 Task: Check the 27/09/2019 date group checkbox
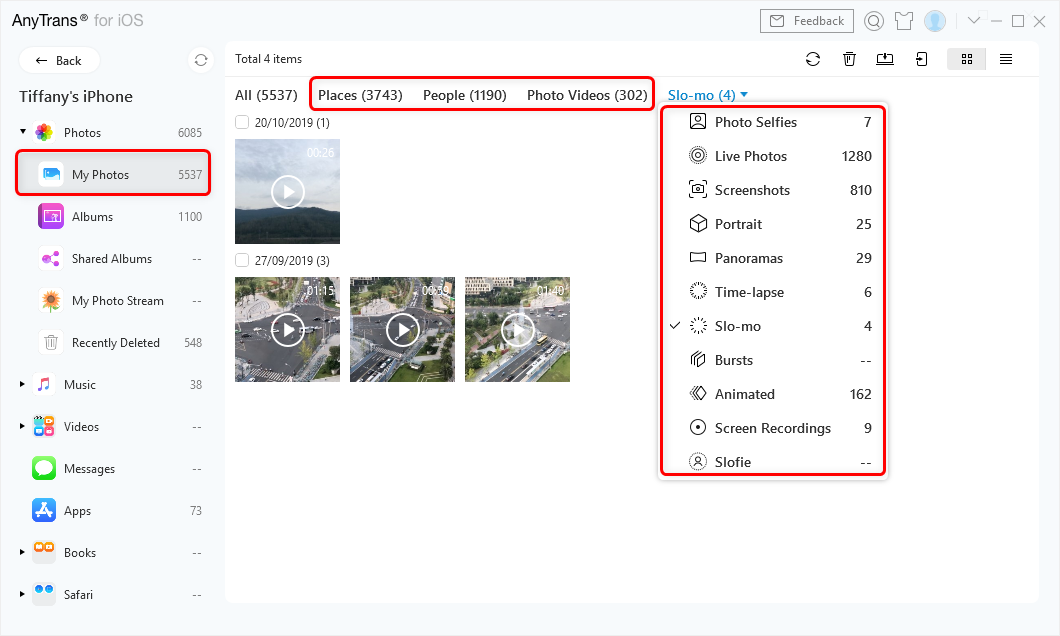(x=242, y=260)
